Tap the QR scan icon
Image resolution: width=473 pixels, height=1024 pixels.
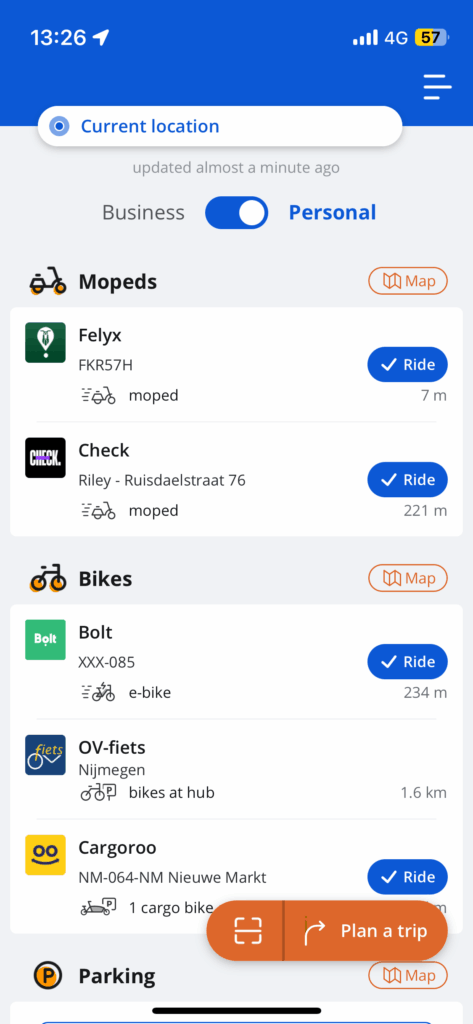tap(248, 931)
